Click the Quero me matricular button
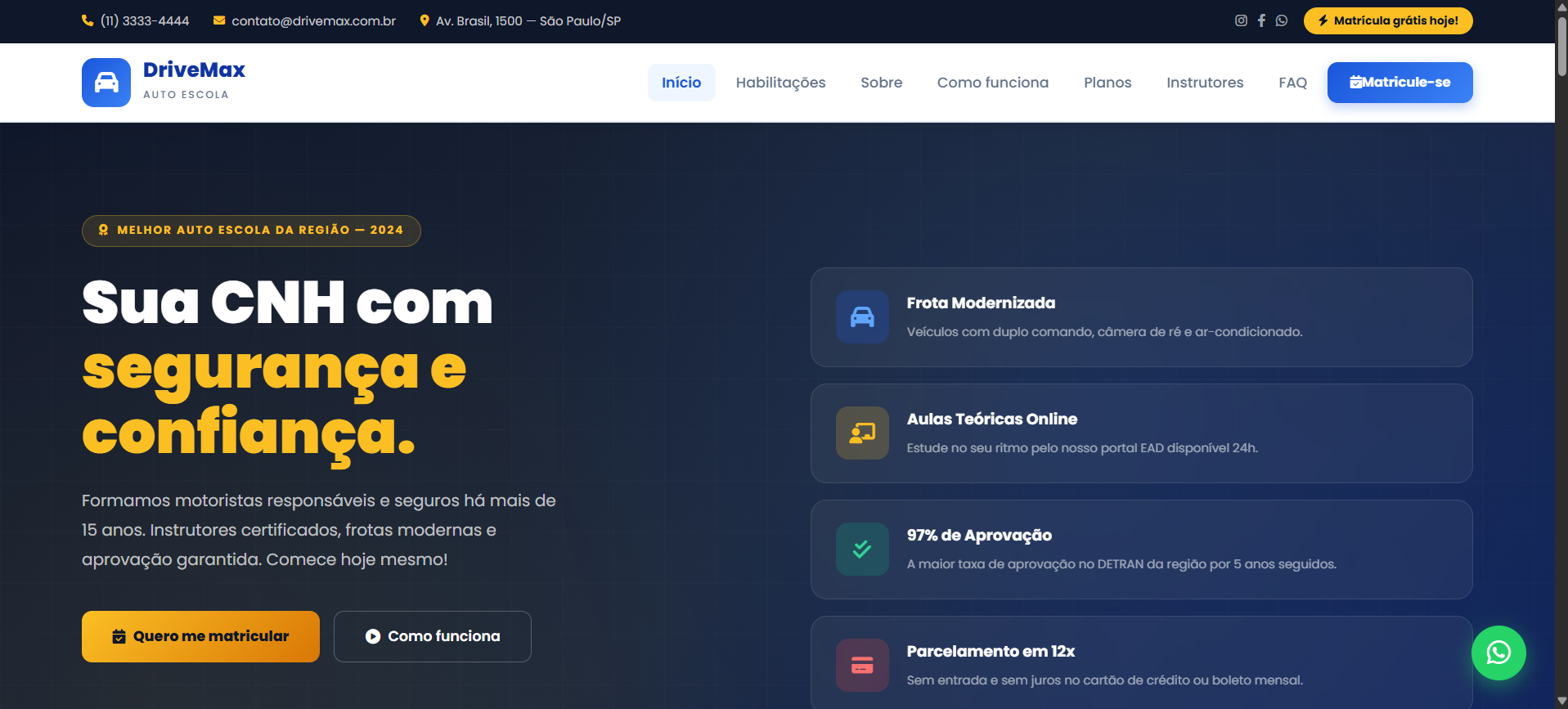 pos(200,636)
